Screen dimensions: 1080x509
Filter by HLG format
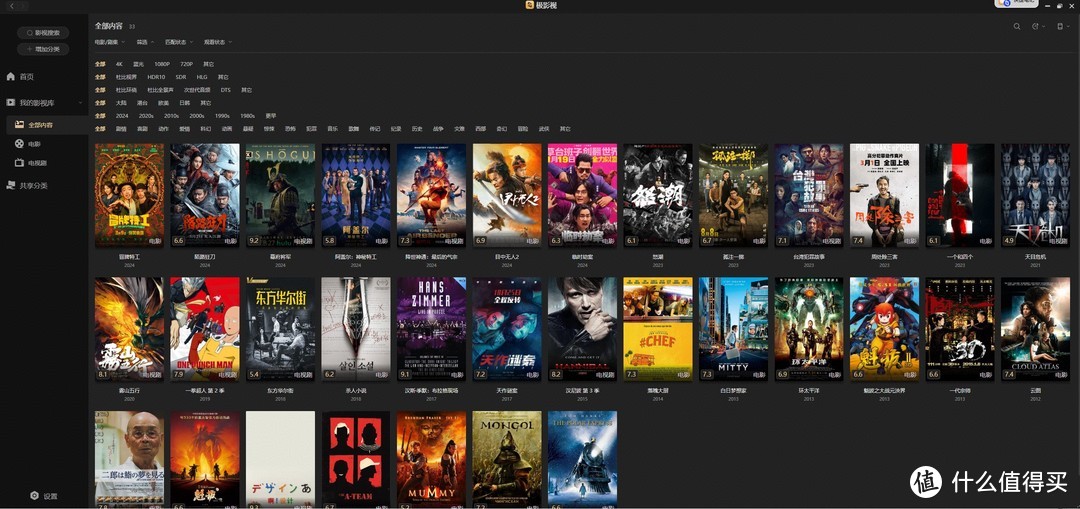click(202, 77)
